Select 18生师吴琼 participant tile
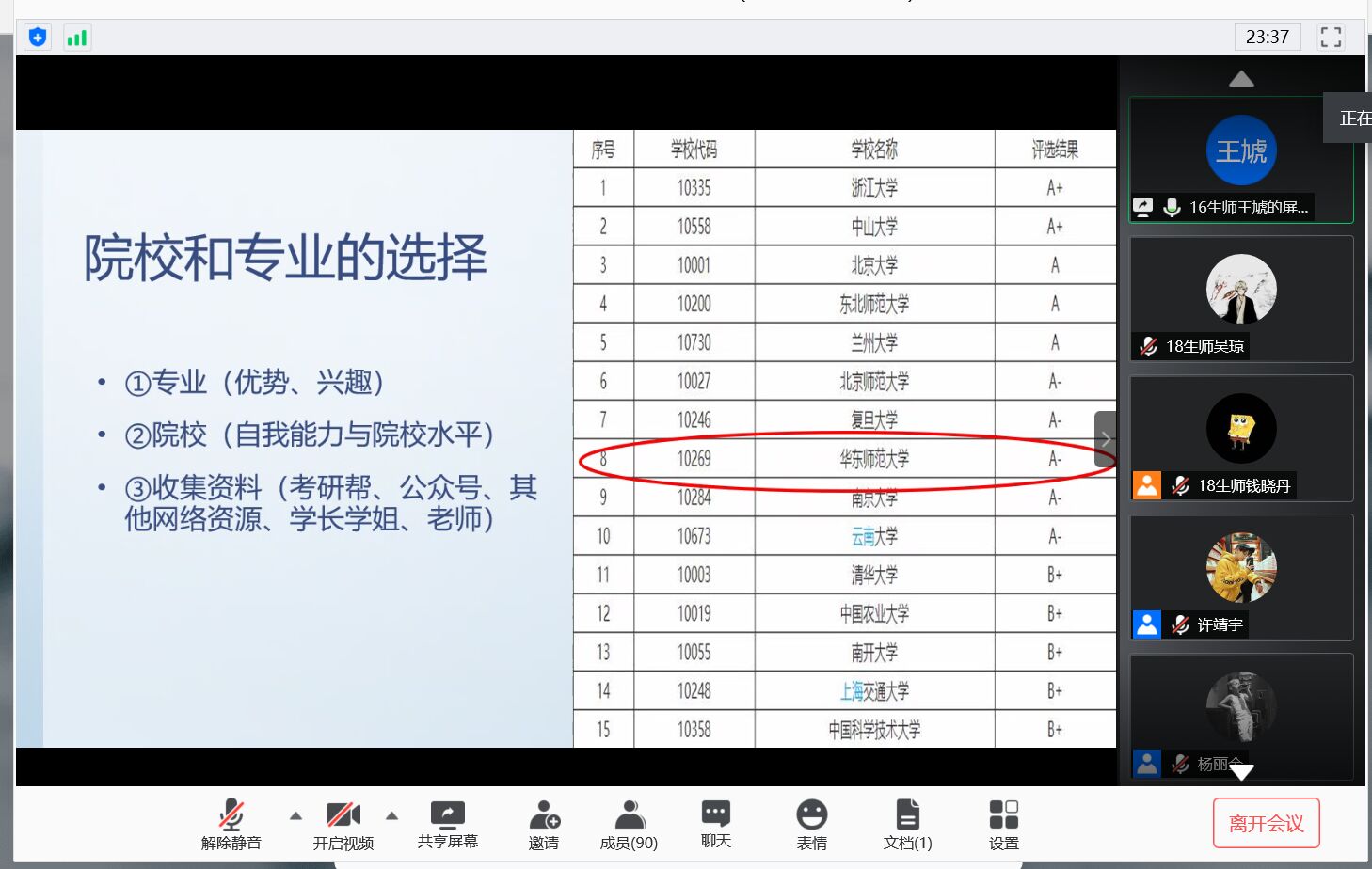Screen dimensions: 1372x869 tap(1241, 299)
